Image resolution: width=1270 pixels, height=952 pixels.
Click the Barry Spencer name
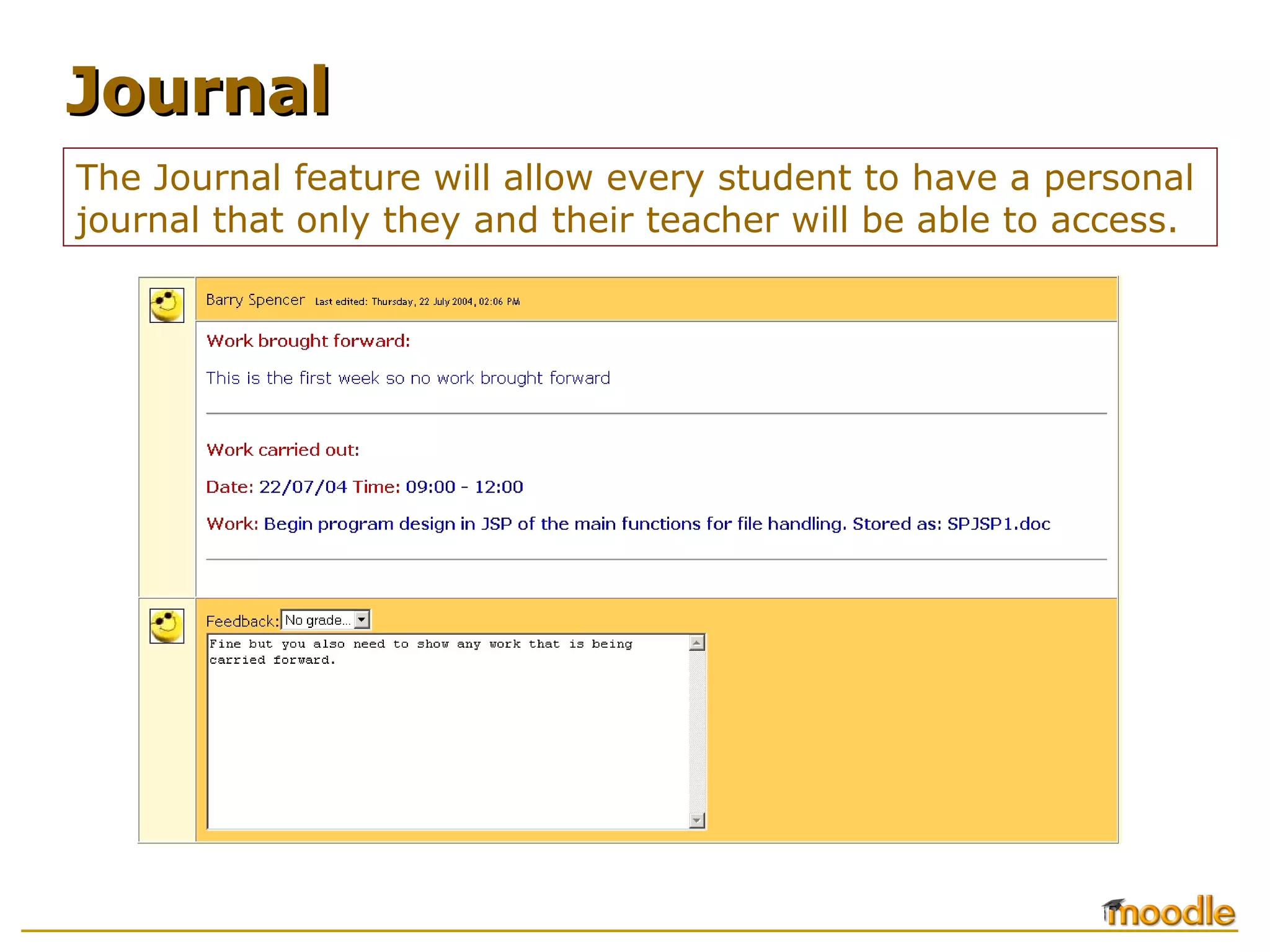point(255,300)
